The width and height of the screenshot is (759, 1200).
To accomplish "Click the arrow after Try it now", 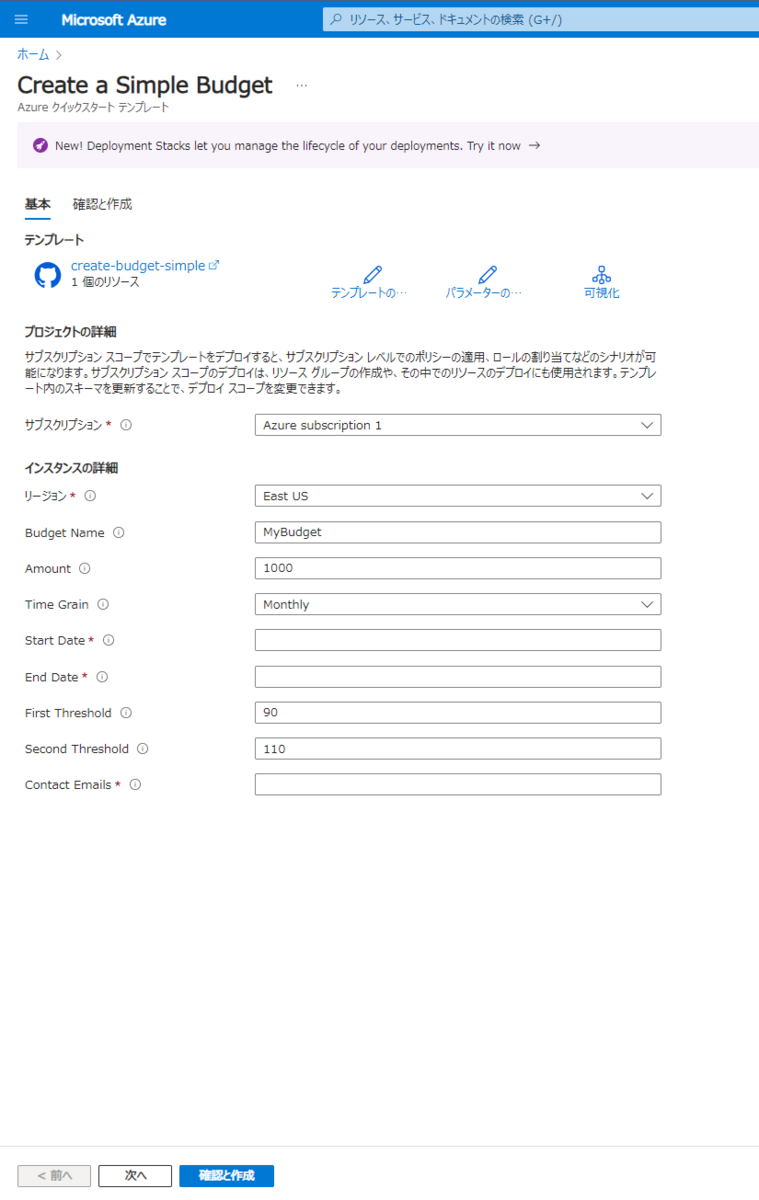I will point(534,146).
